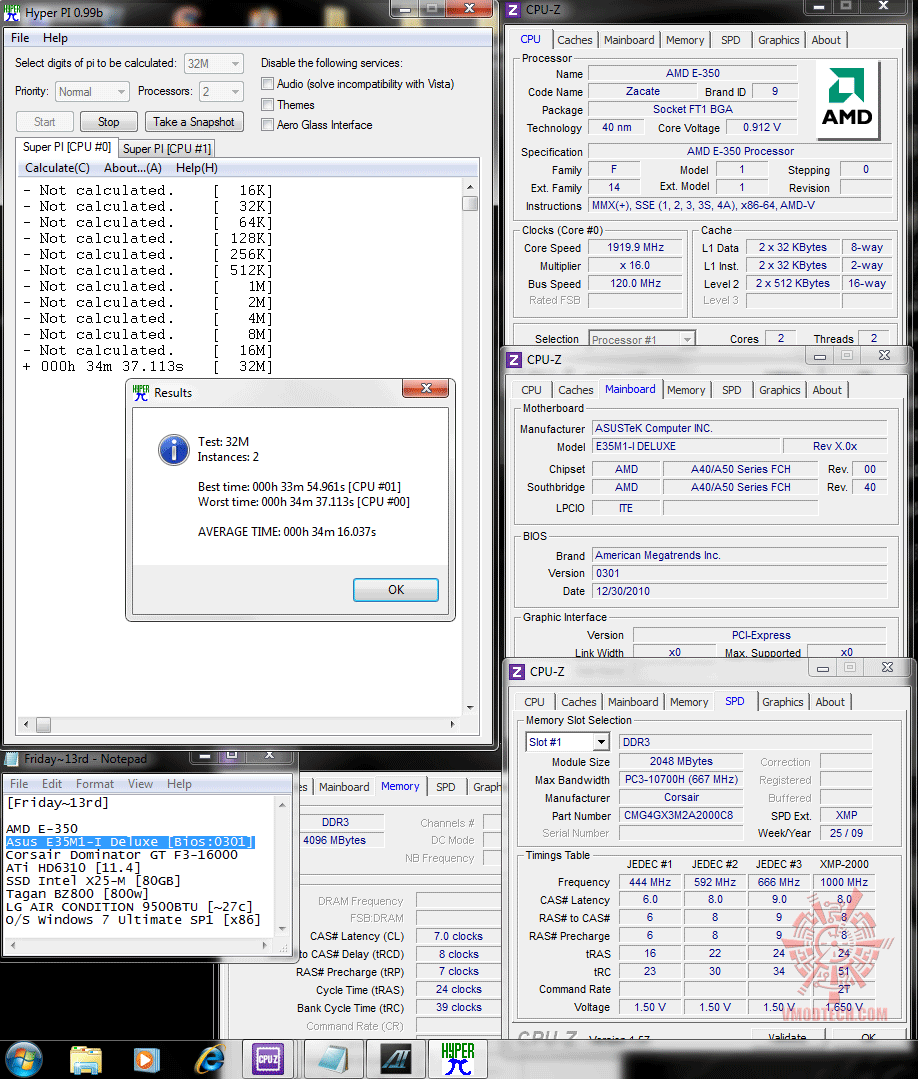
Task: Click the disabled Start button
Action: [x=45, y=122]
